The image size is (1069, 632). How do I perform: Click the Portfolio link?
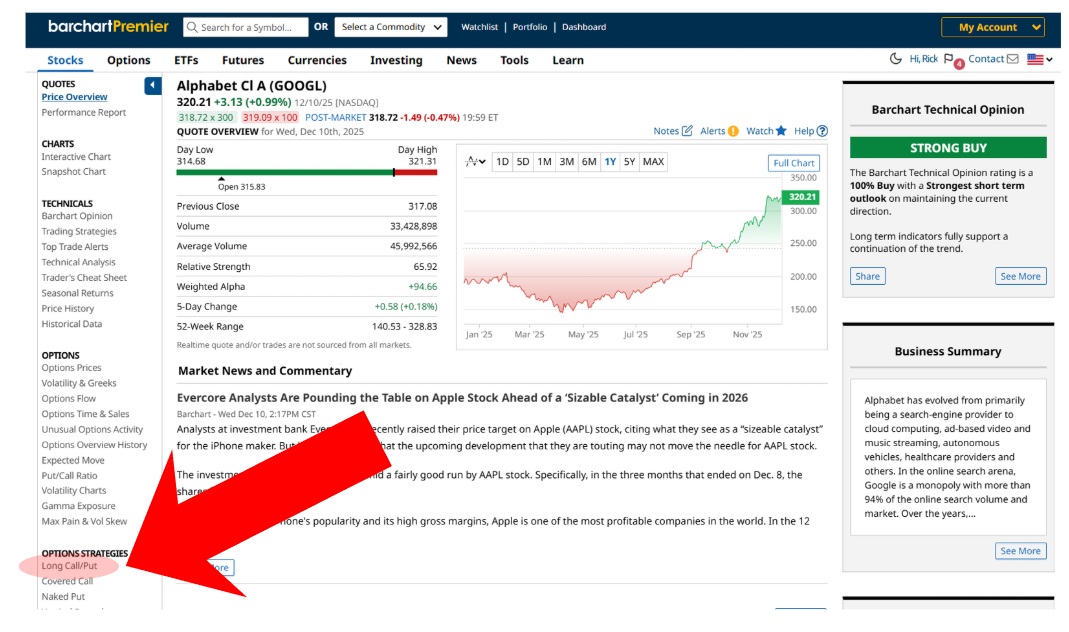pyautogui.click(x=530, y=27)
